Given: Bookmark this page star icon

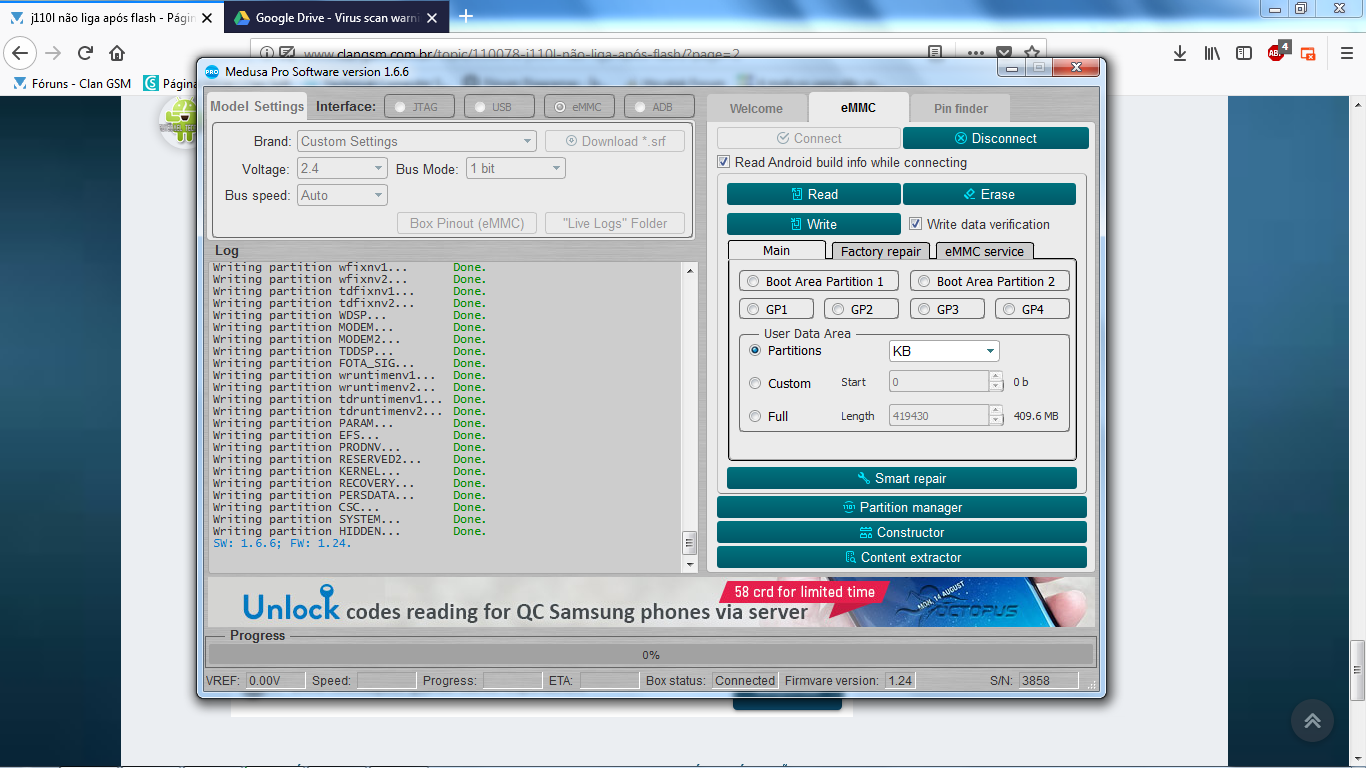Looking at the screenshot, I should 1031,53.
